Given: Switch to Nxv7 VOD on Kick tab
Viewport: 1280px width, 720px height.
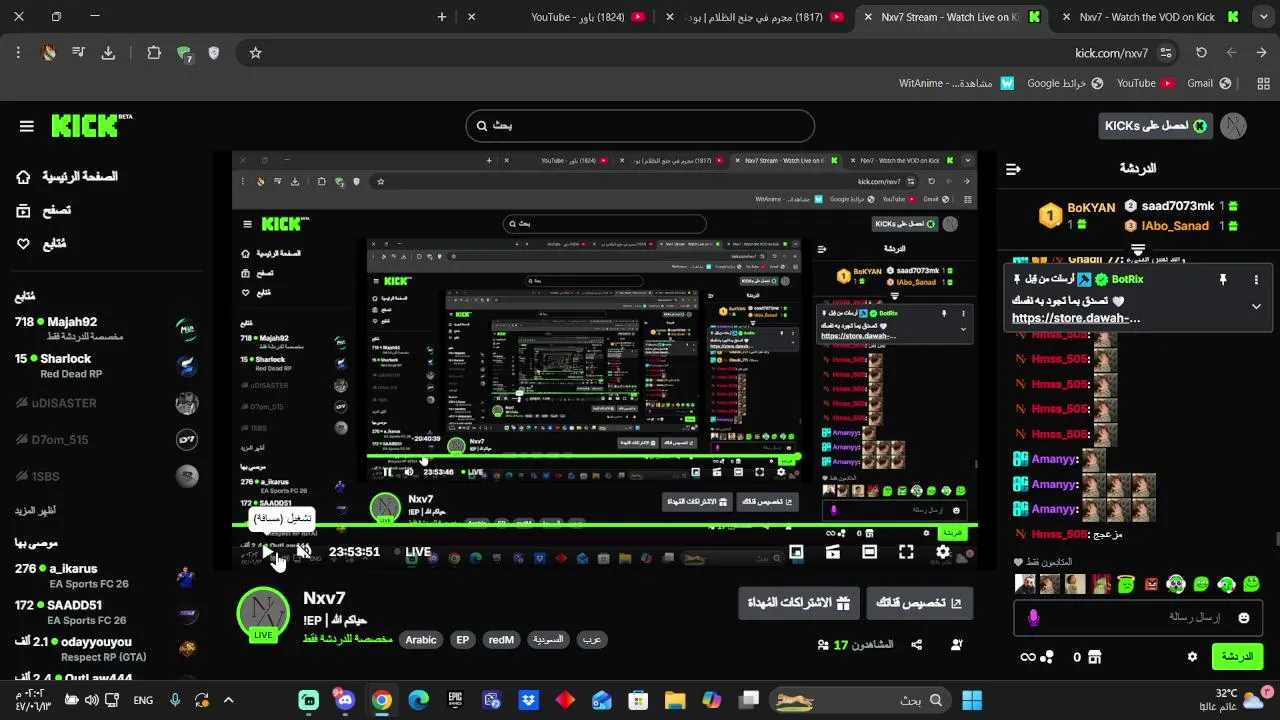Looking at the screenshot, I should pos(1150,17).
